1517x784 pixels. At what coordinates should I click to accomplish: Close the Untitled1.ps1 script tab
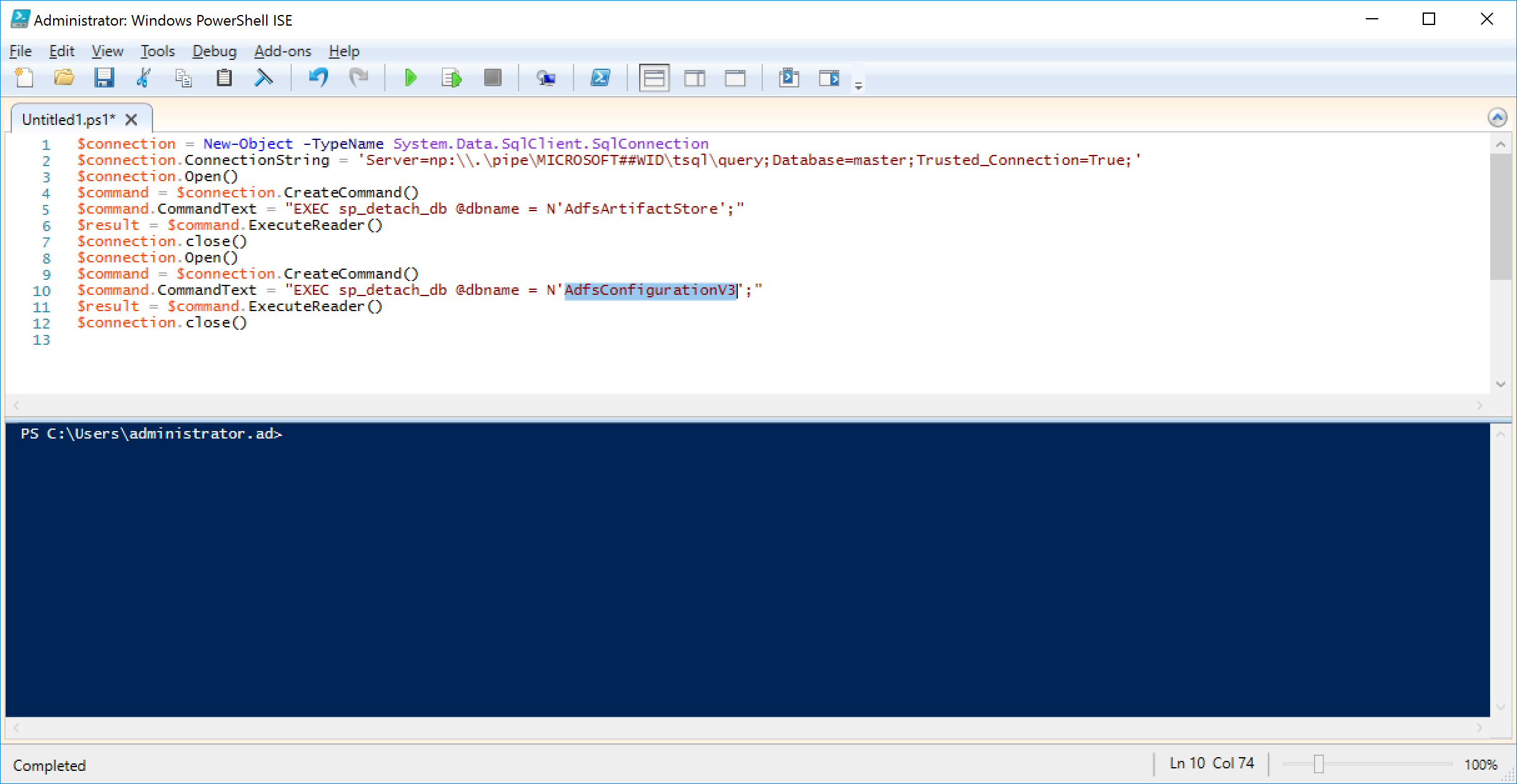(x=132, y=119)
